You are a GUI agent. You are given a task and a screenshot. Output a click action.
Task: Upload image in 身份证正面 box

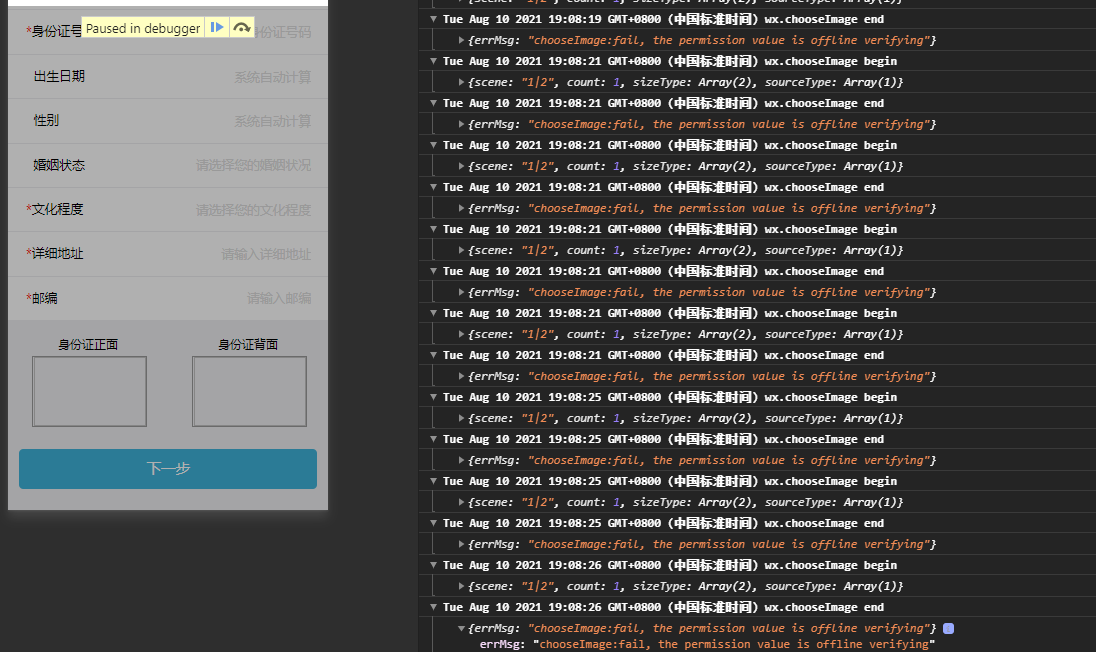[x=89, y=391]
